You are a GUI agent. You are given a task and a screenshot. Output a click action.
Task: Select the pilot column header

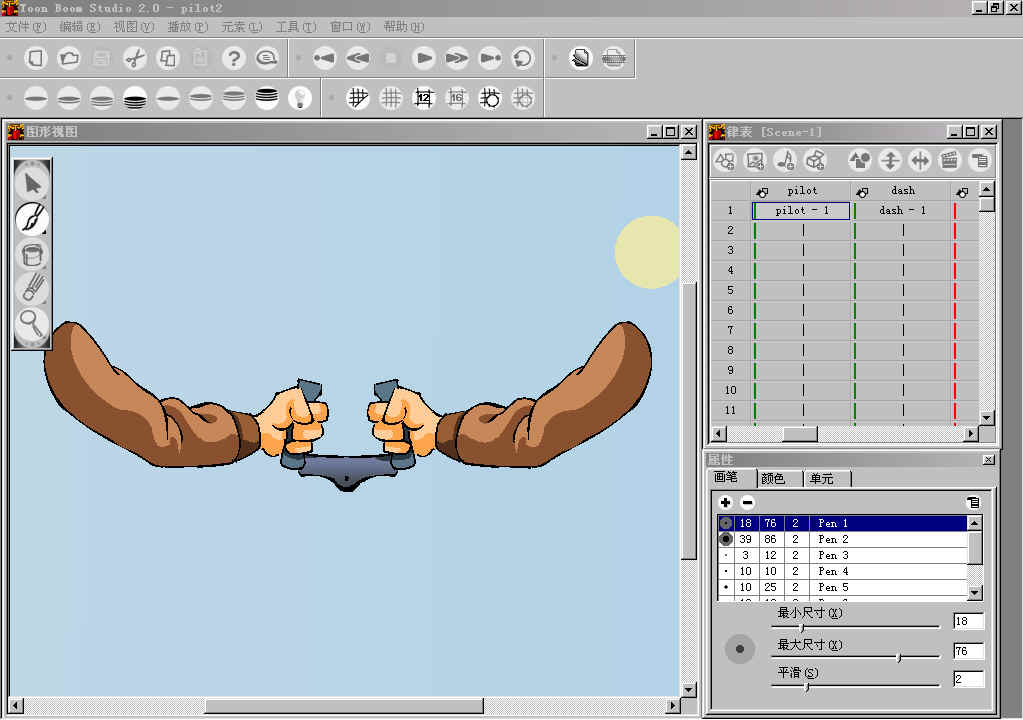(x=802, y=190)
